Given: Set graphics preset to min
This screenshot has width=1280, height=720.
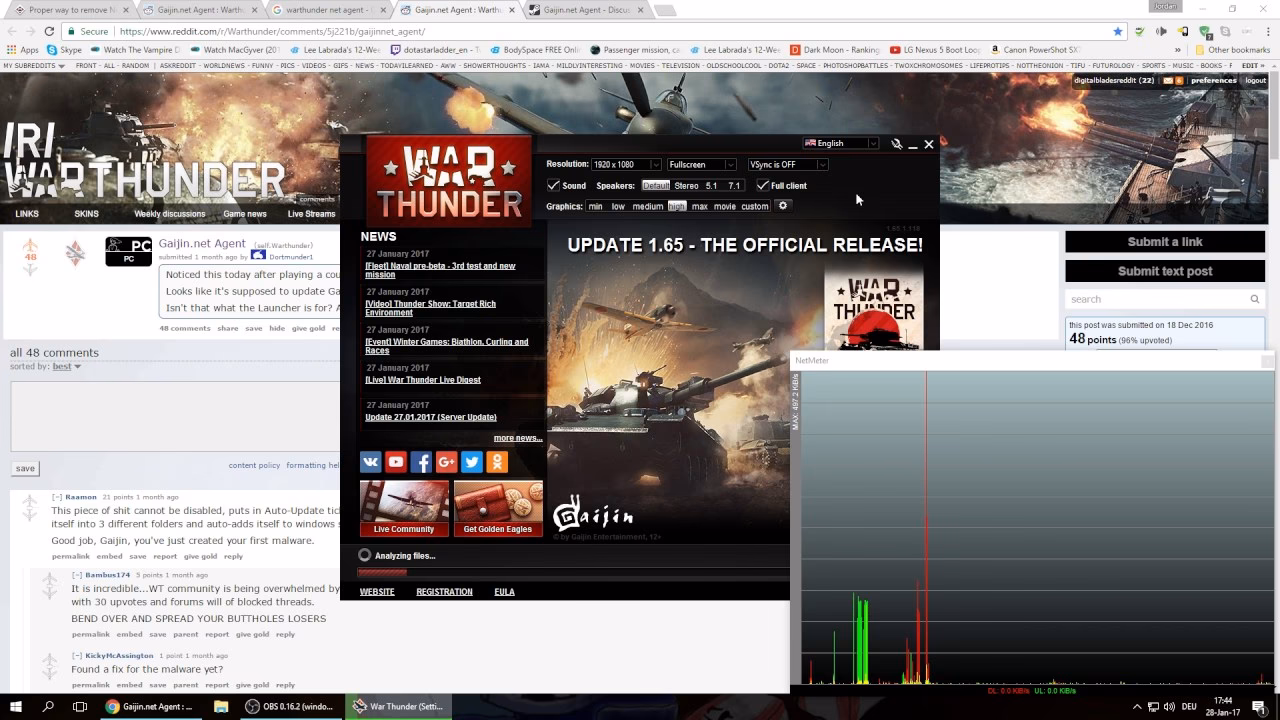Looking at the screenshot, I should (595, 206).
